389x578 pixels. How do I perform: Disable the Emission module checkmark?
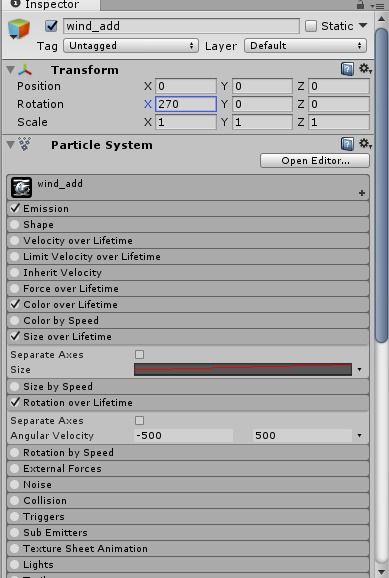pyautogui.click(x=15, y=208)
